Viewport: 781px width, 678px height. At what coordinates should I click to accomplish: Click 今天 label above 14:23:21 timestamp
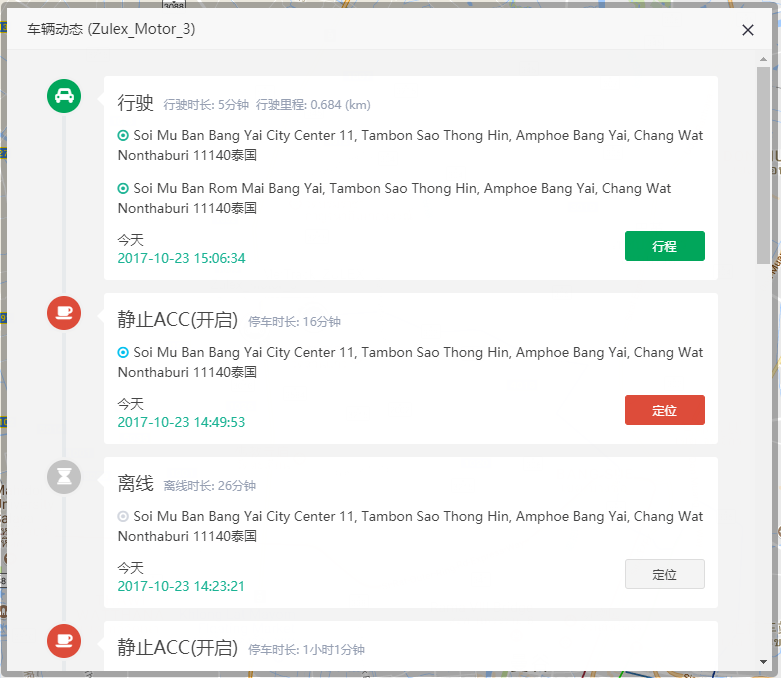click(x=130, y=568)
